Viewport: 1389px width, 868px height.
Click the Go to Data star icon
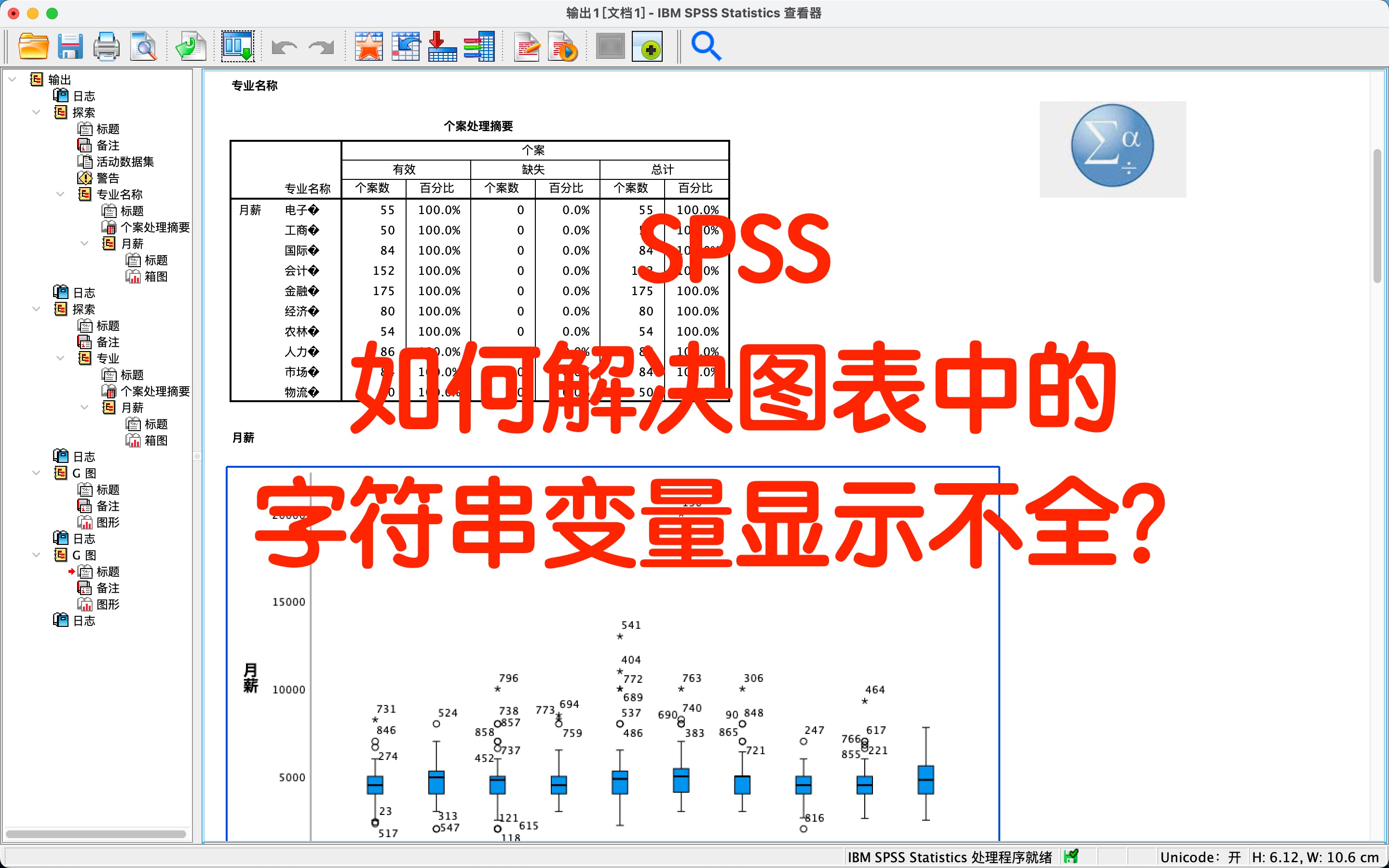pyautogui.click(x=368, y=46)
